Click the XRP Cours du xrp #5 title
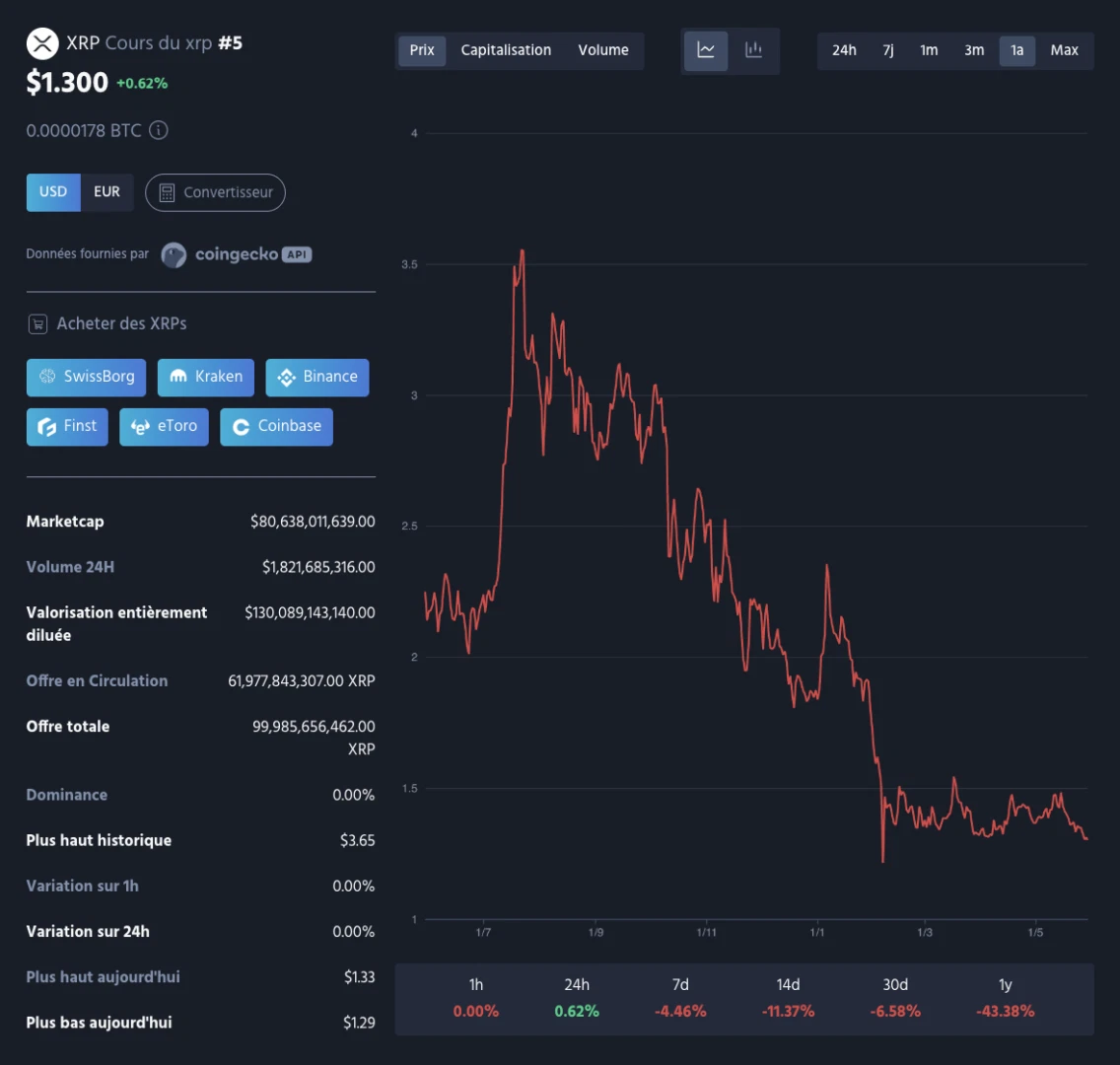1120x1065 pixels. pyautogui.click(x=154, y=43)
